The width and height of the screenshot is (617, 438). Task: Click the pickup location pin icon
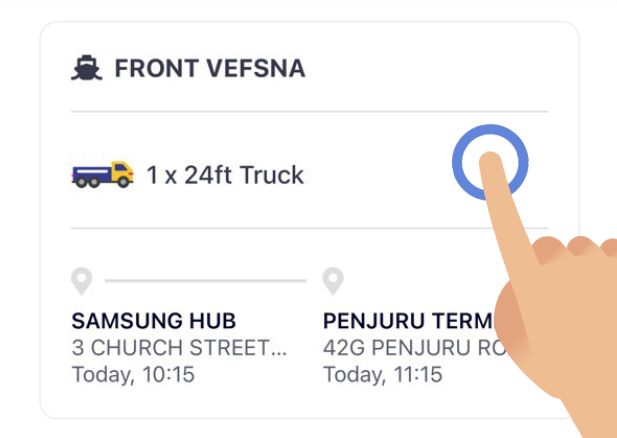[x=82, y=281]
